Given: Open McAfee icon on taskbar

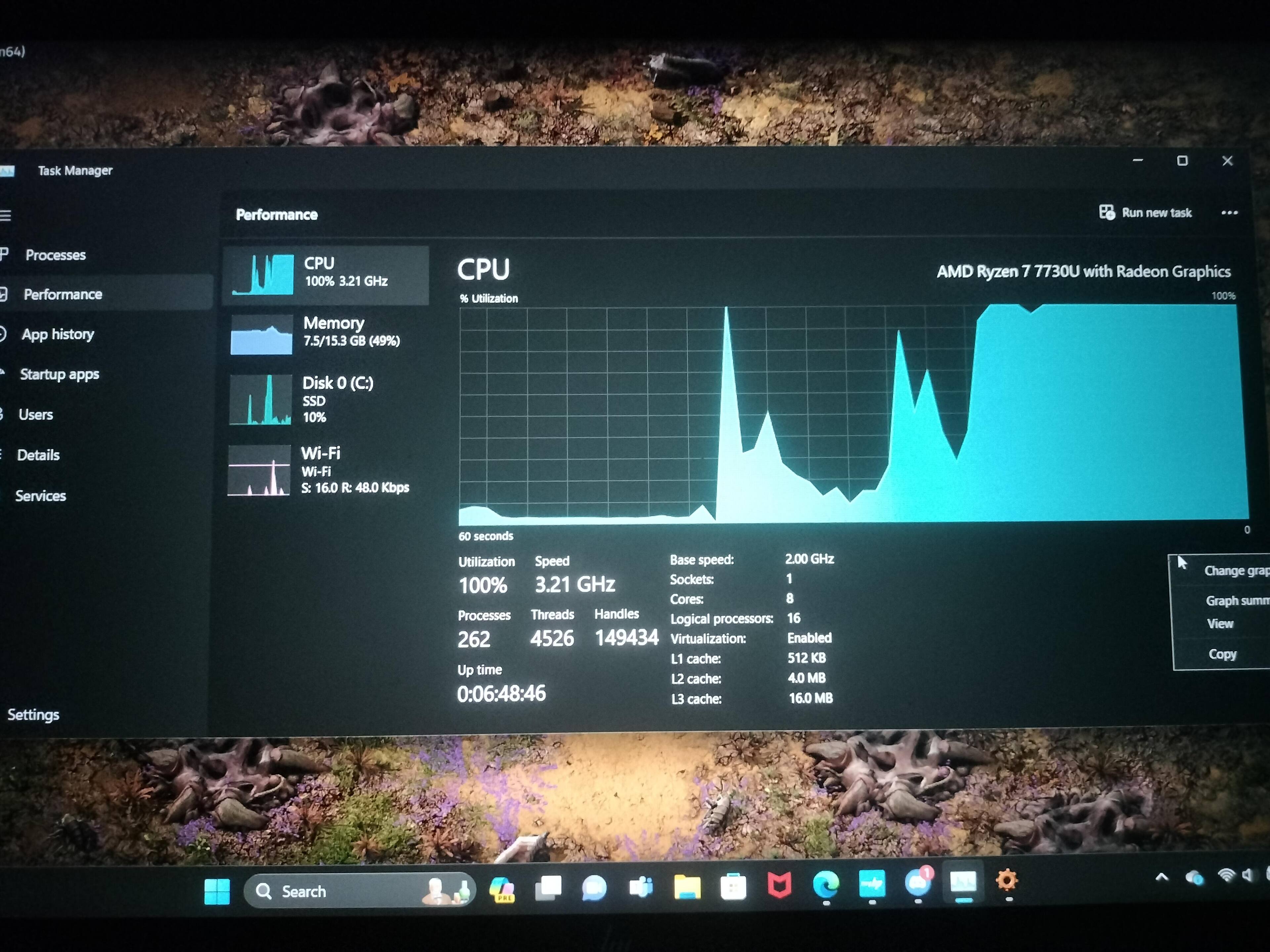Looking at the screenshot, I should point(779,886).
